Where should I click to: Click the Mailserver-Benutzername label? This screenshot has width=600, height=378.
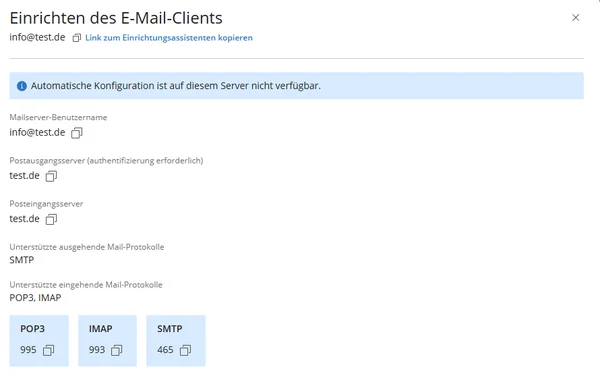click(58, 117)
